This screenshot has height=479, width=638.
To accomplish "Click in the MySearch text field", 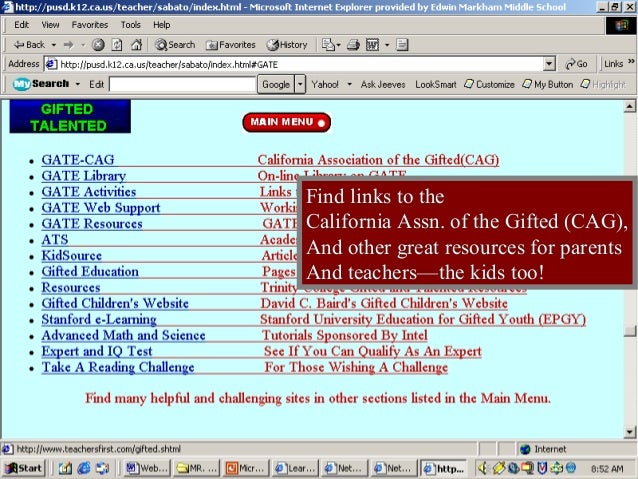I will pos(182,84).
